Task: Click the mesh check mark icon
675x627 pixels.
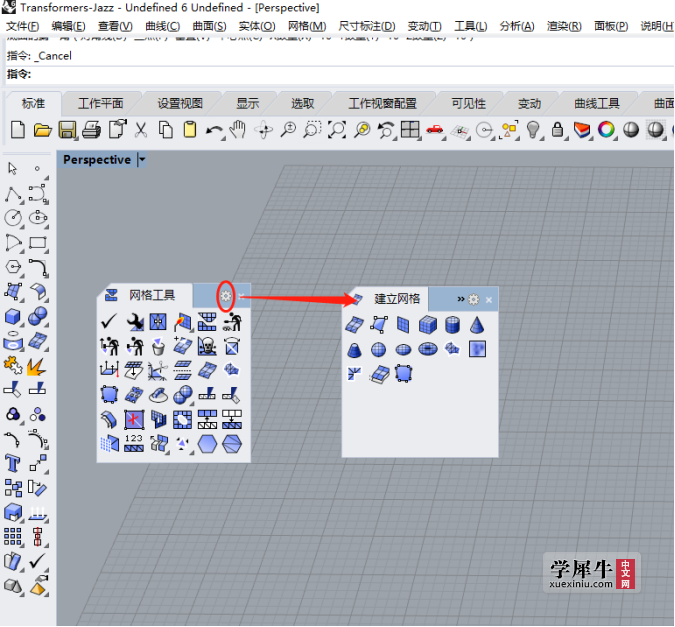Action: tap(109, 321)
